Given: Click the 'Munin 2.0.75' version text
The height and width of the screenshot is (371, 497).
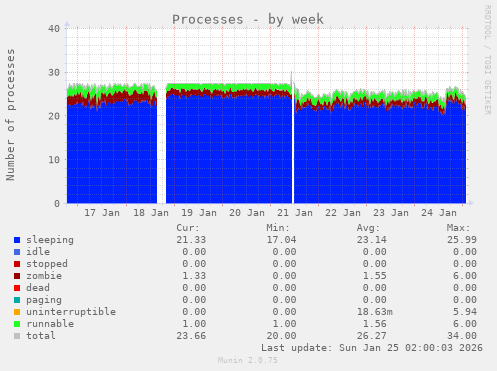Looking at the screenshot, I should (x=248, y=360).
